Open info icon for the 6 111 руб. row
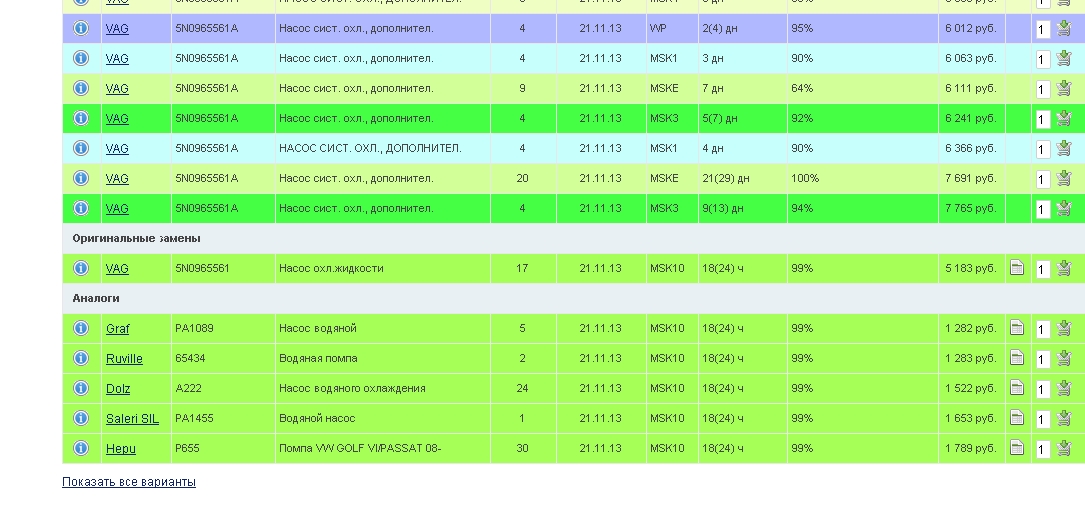 [x=81, y=88]
